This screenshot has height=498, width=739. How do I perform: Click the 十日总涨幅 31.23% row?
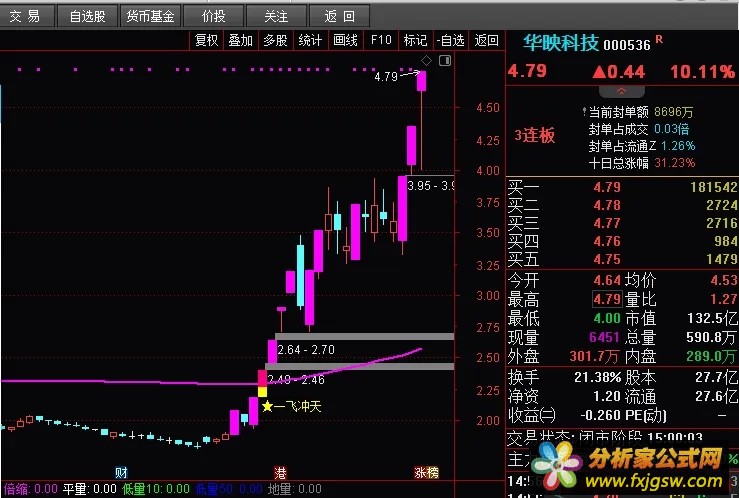pos(642,163)
